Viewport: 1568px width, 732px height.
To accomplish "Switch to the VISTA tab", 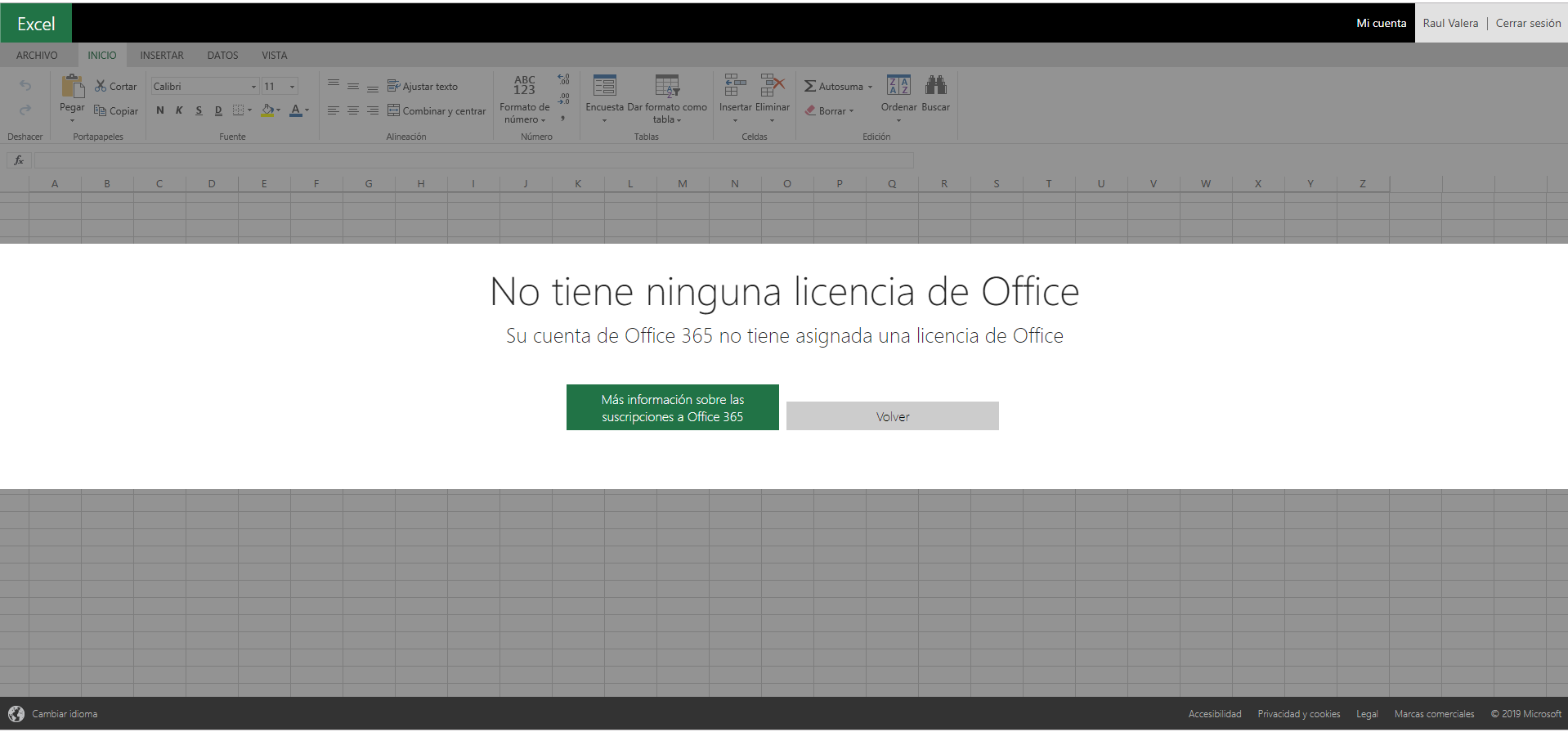I will tap(275, 56).
